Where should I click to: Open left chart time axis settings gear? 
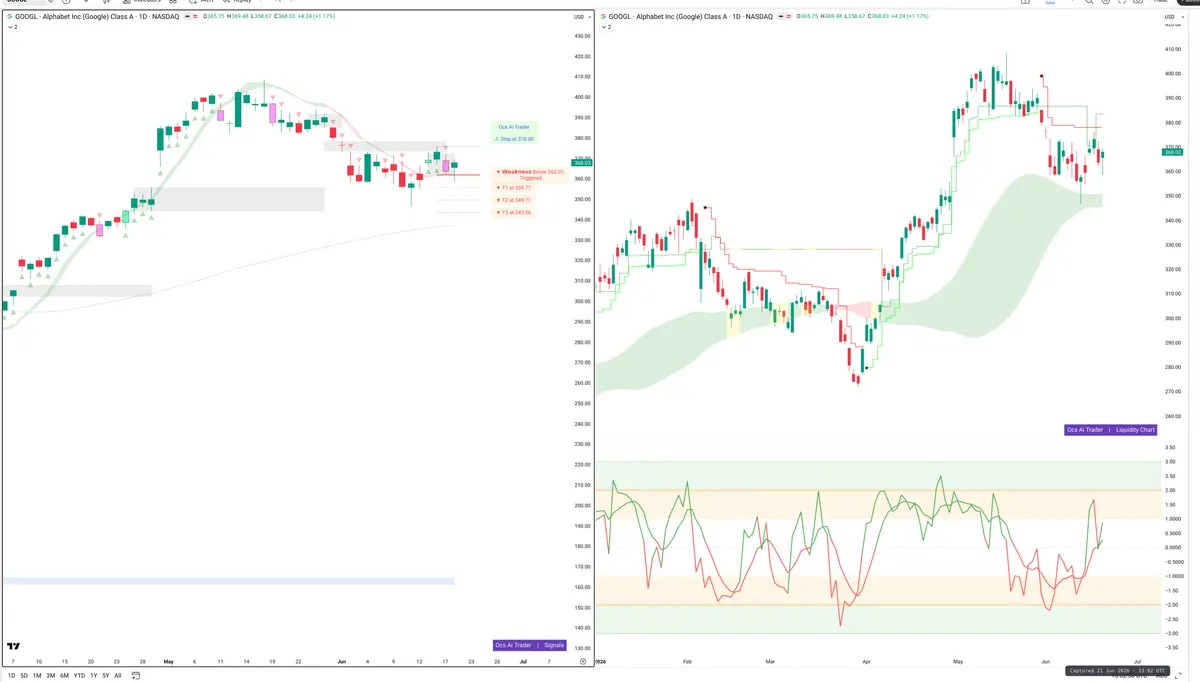pyautogui.click(x=581, y=661)
